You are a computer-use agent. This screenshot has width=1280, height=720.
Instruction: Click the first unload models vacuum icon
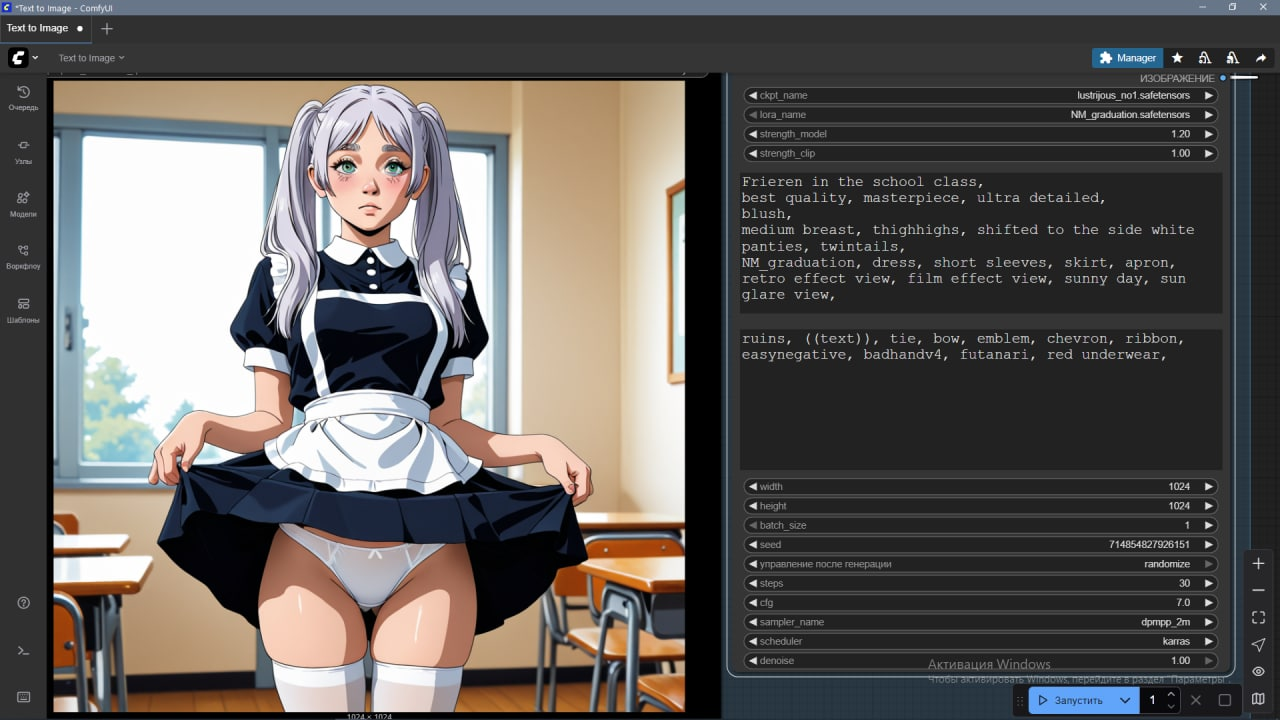(x=1205, y=58)
